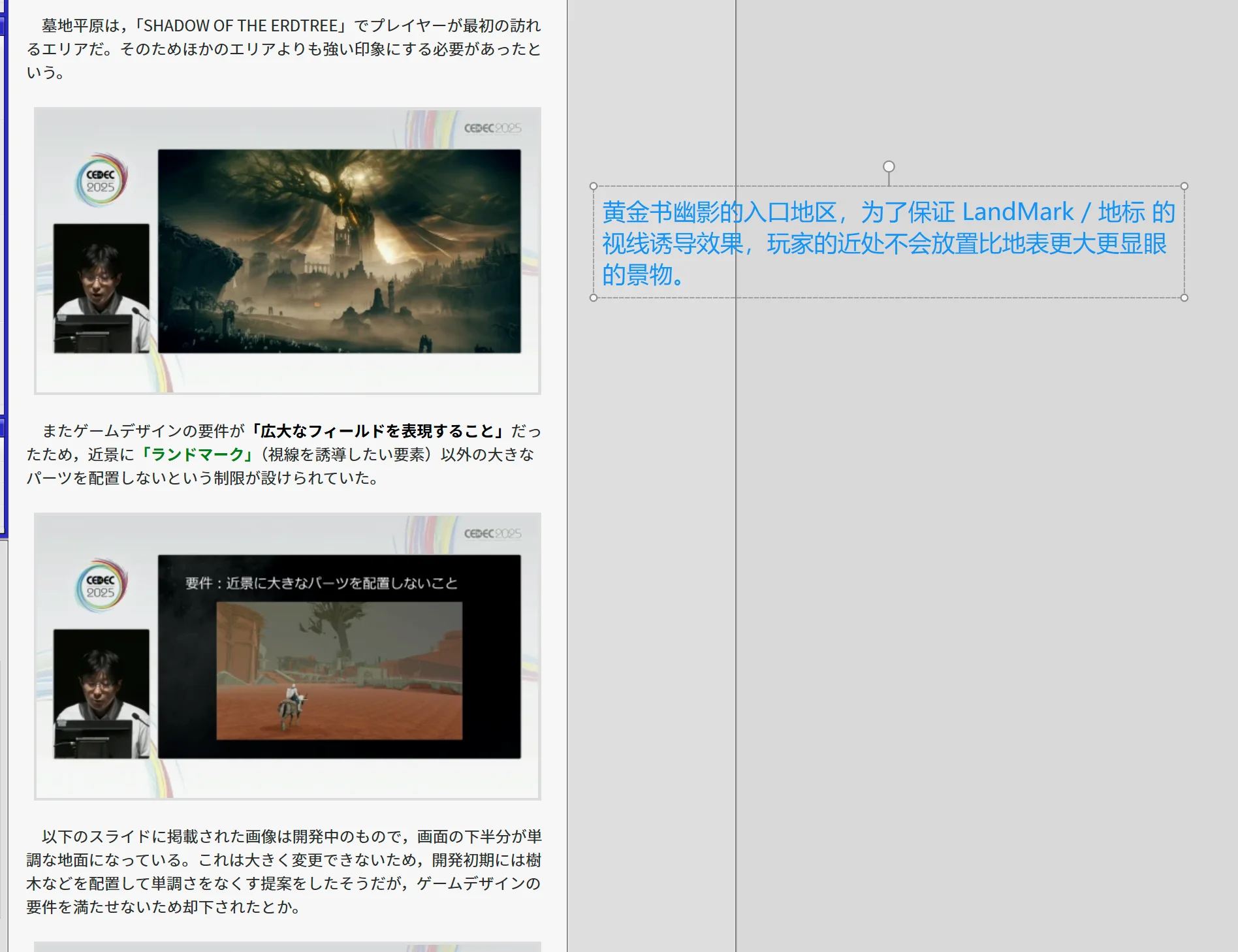This screenshot has width=1238, height=952.
Task: Select the bottom-left resize handle of the text box
Action: 594,298
